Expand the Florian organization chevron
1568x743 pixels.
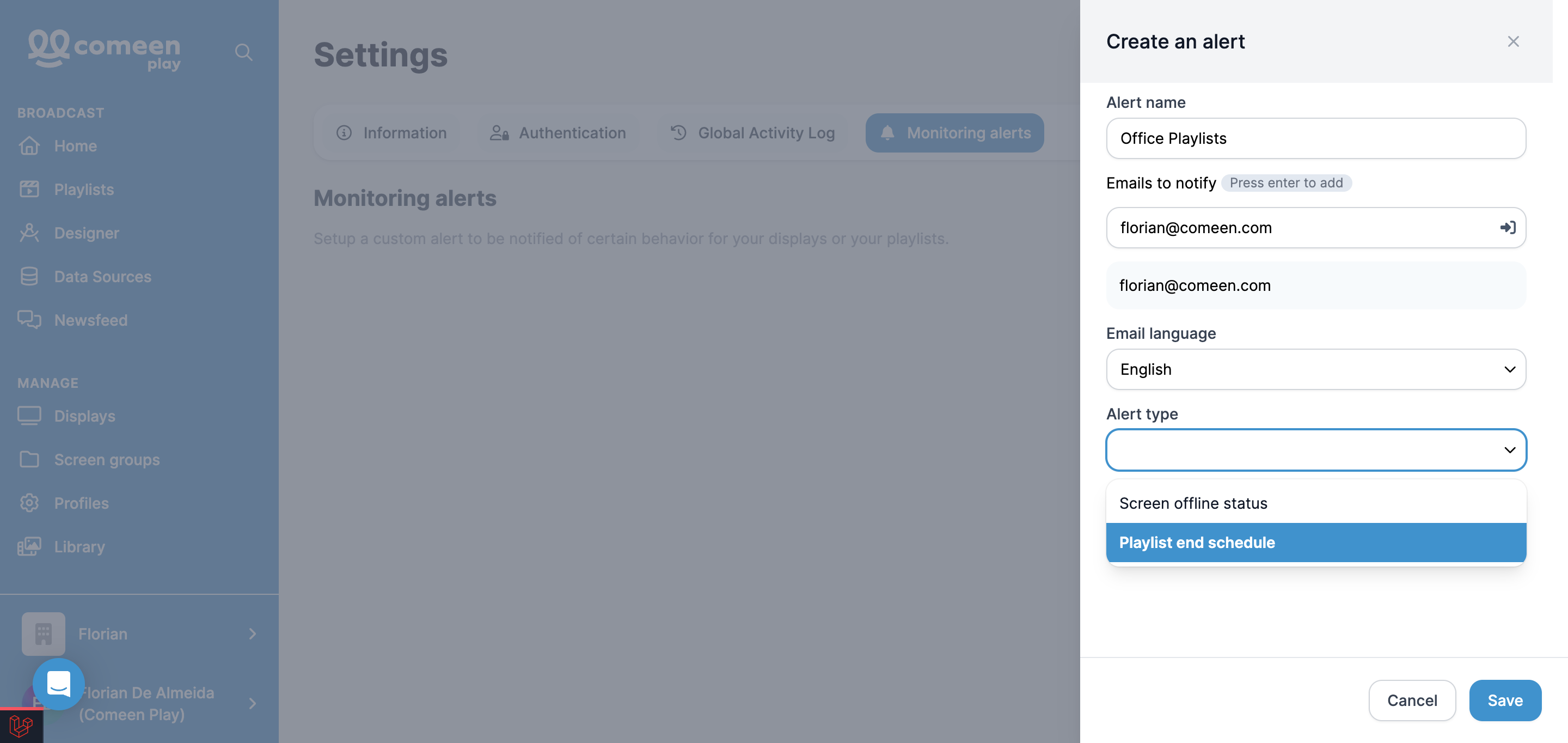253,634
